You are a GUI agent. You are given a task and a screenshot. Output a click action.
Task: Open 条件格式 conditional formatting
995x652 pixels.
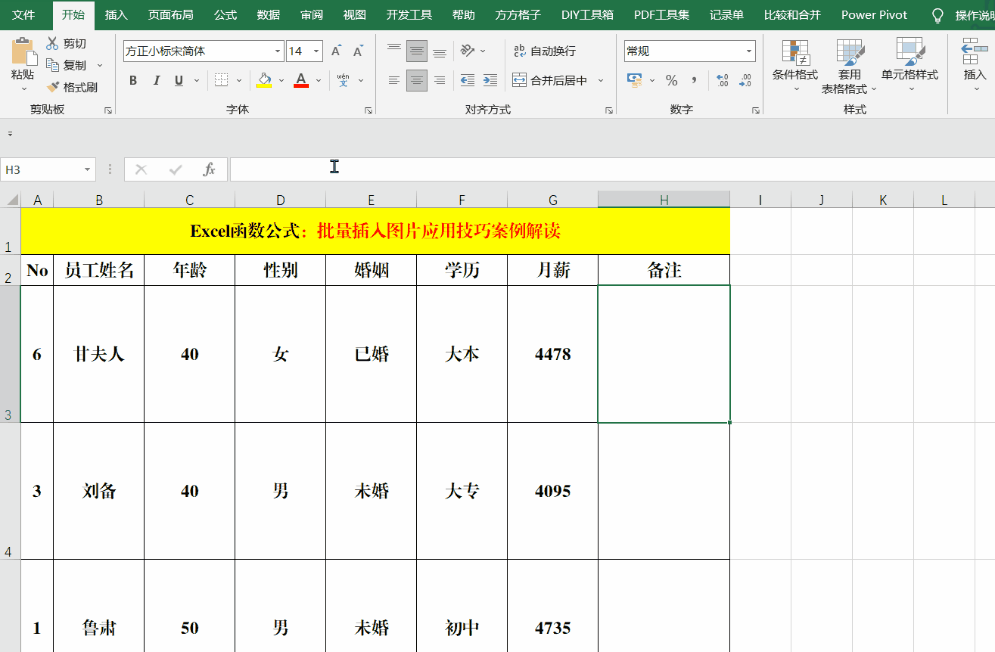point(794,65)
